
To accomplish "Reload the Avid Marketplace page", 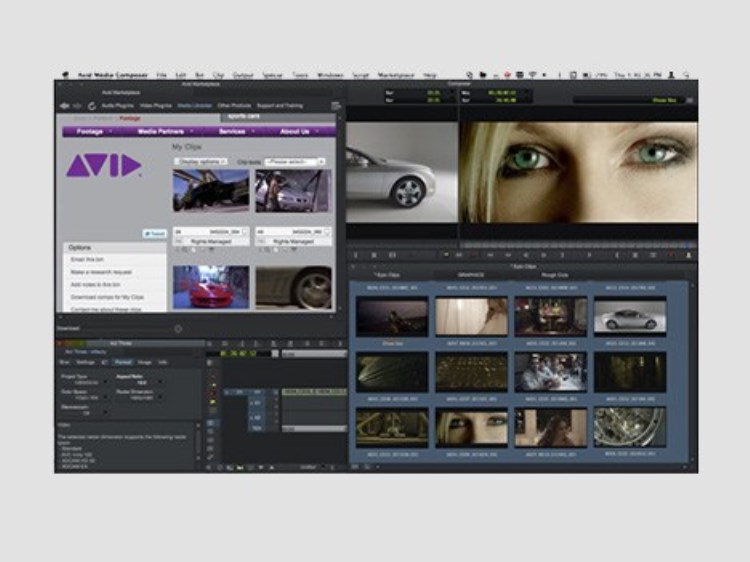I will [x=92, y=106].
